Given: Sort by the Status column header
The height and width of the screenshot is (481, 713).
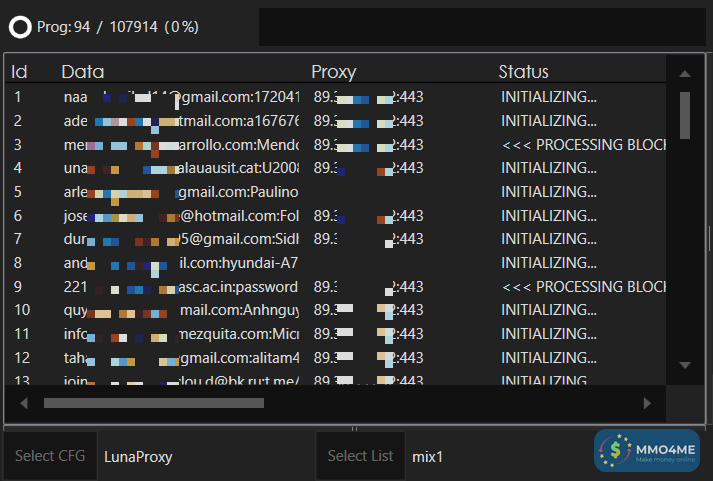Looking at the screenshot, I should (523, 72).
